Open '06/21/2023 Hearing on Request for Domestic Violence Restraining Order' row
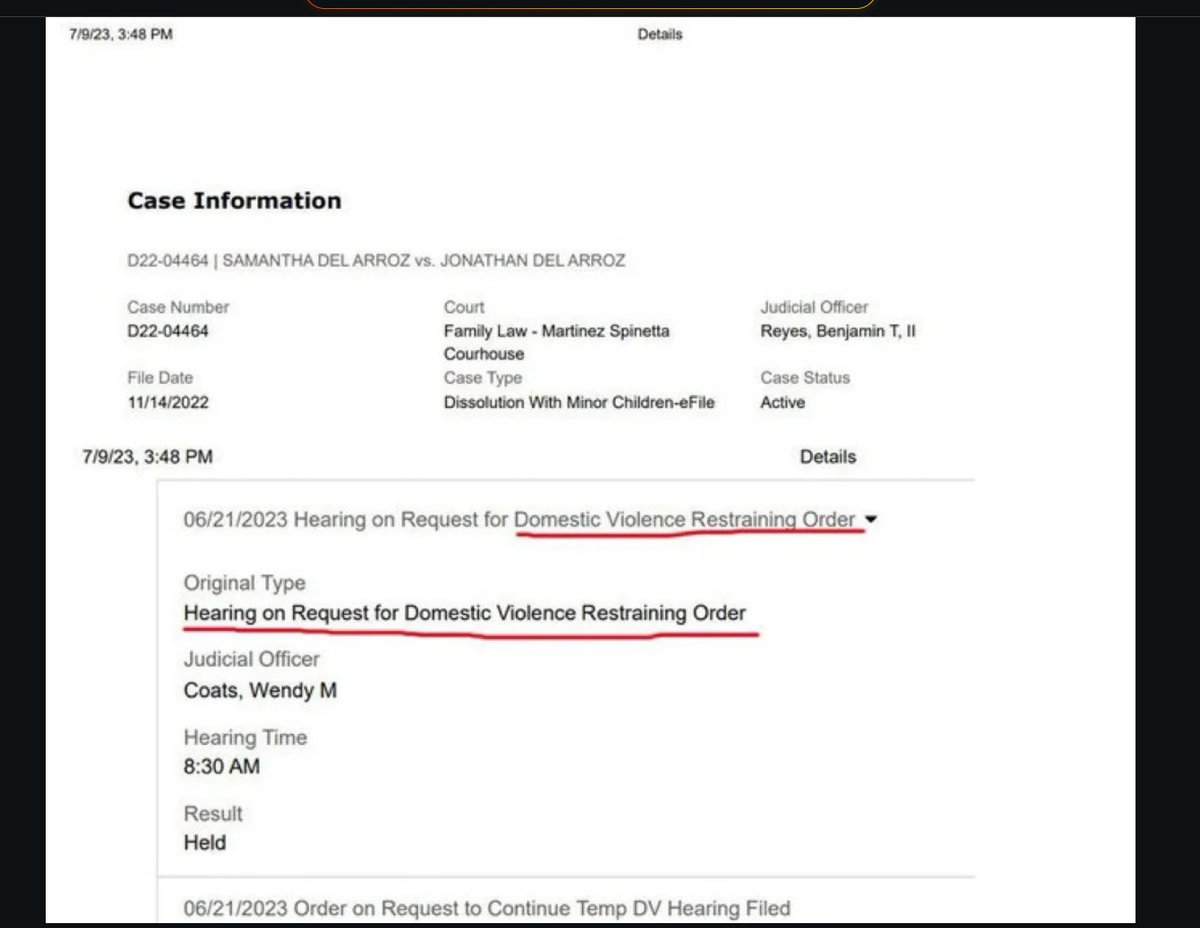This screenshot has height=928, width=1200. pos(520,520)
